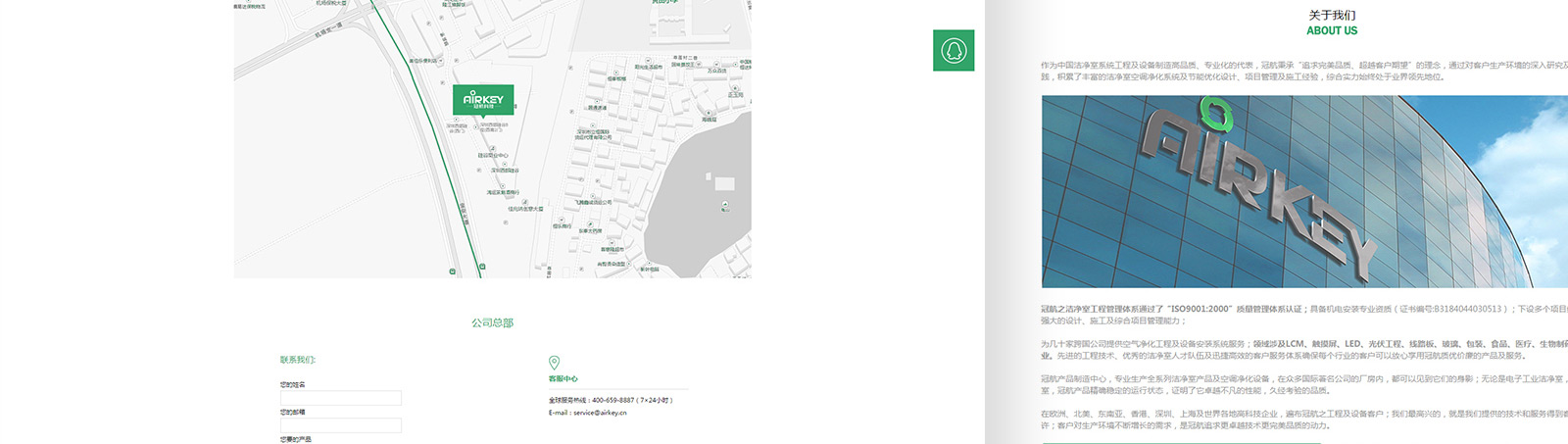The image size is (1568, 444).
Task: Click the 400-659-8887 hotline number
Action: click(612, 400)
